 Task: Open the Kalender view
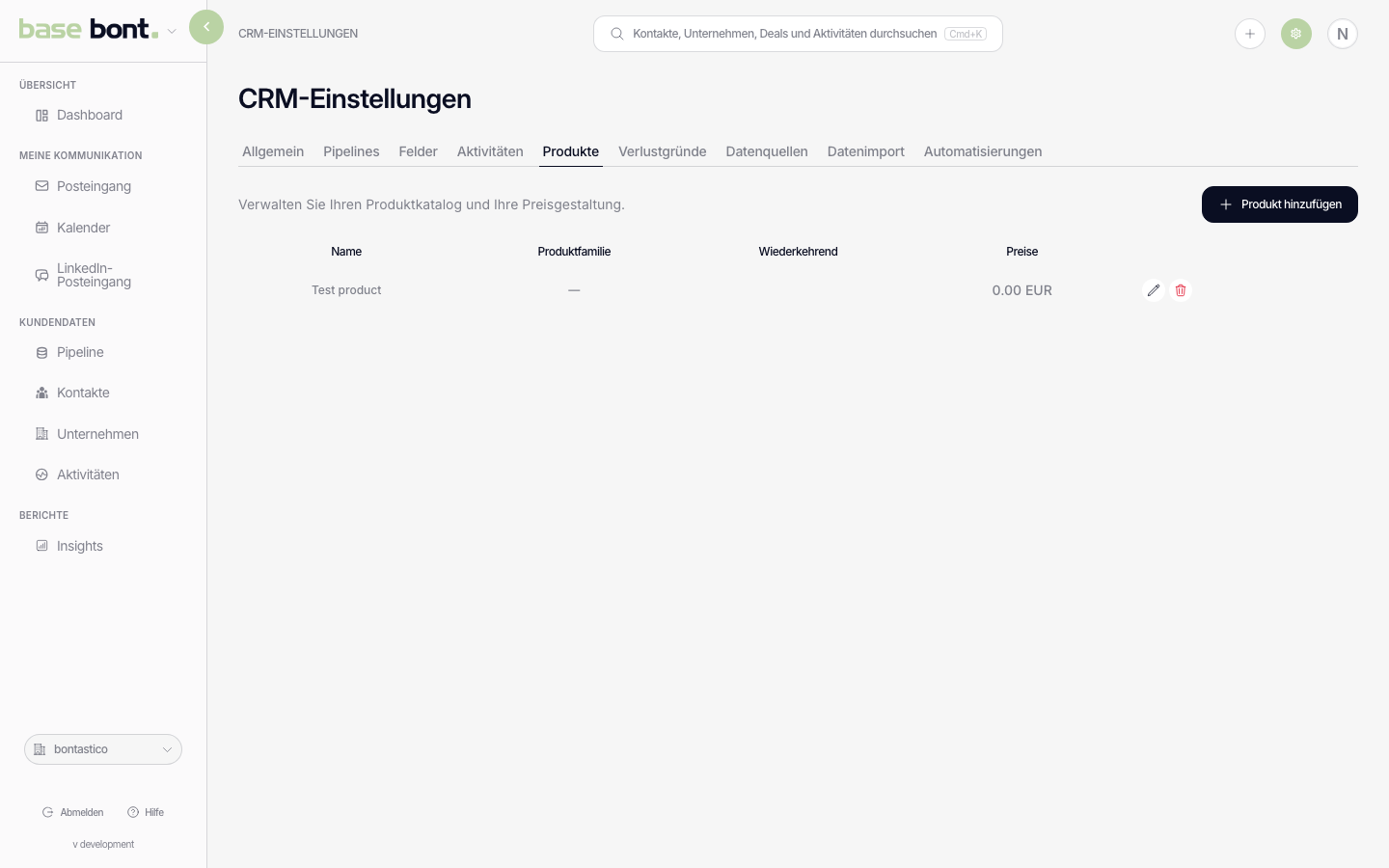pos(83,228)
